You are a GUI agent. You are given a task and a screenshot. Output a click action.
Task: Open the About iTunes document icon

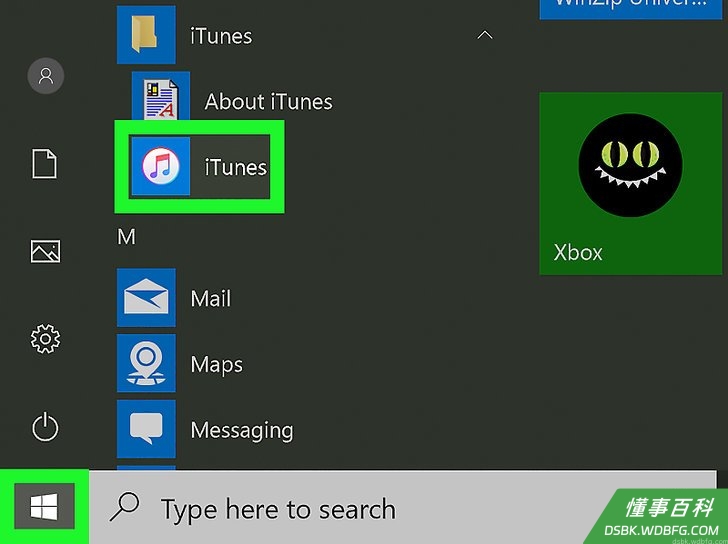point(161,97)
